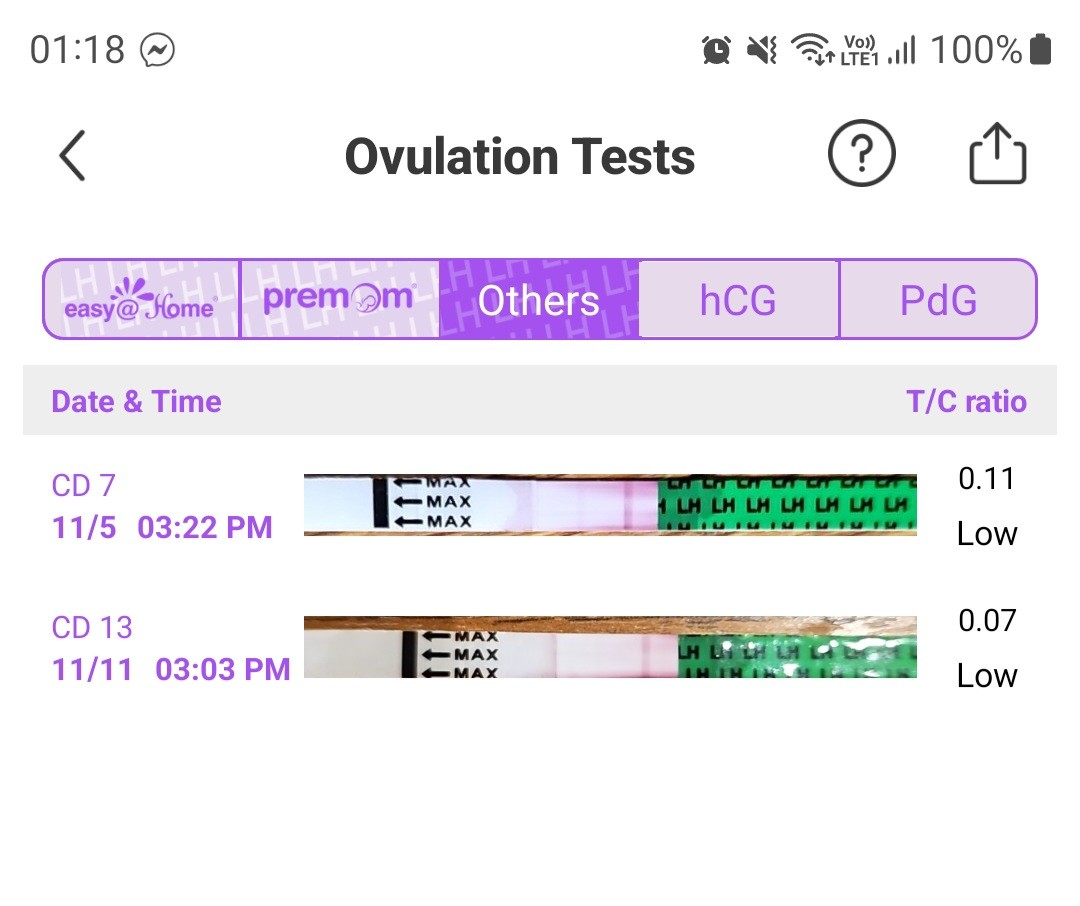Switch to the premom tab
The image size is (1080, 906).
coord(340,300)
